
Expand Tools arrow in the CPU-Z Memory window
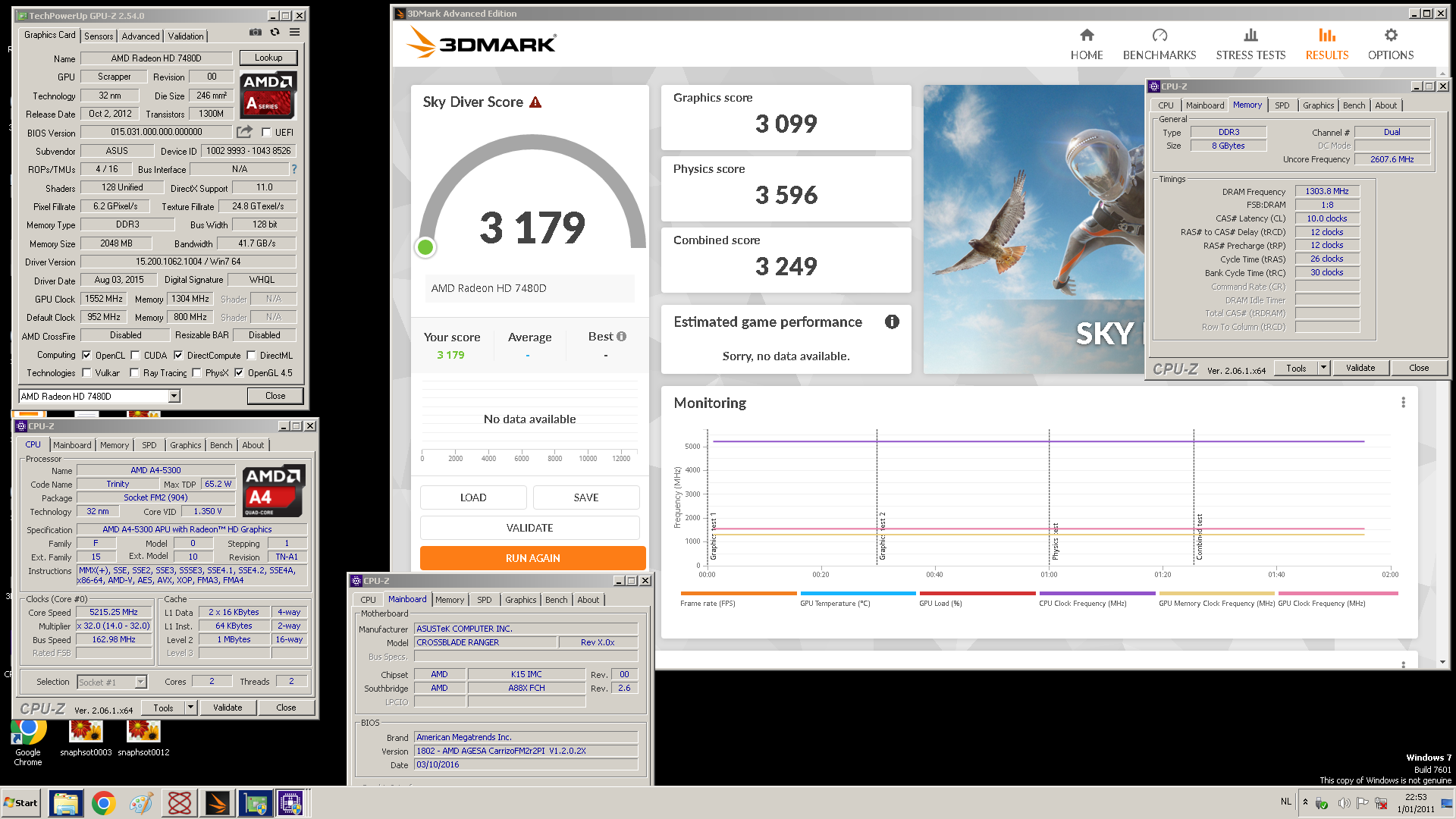1324,368
